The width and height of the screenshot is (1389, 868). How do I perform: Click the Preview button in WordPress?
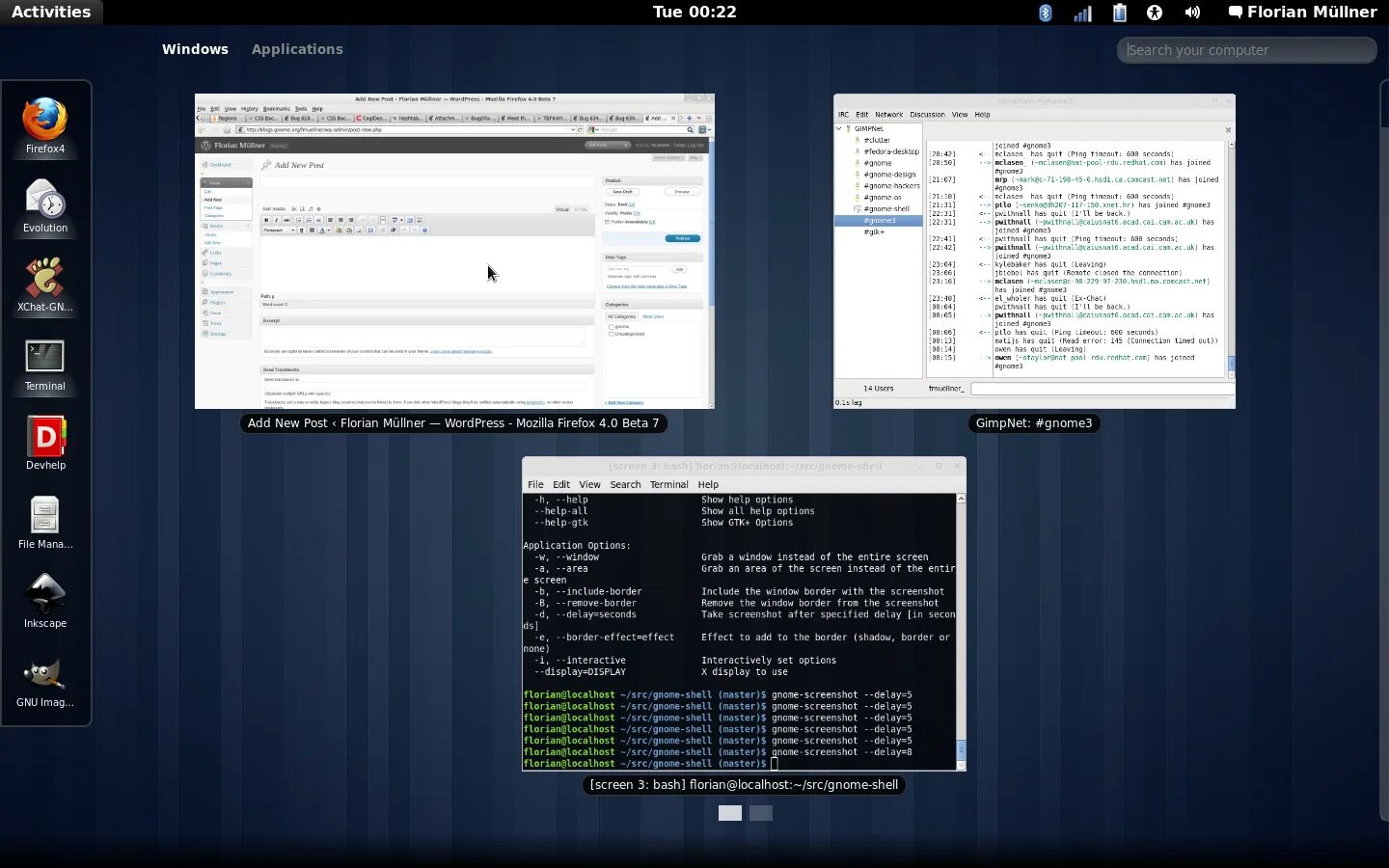[682, 191]
